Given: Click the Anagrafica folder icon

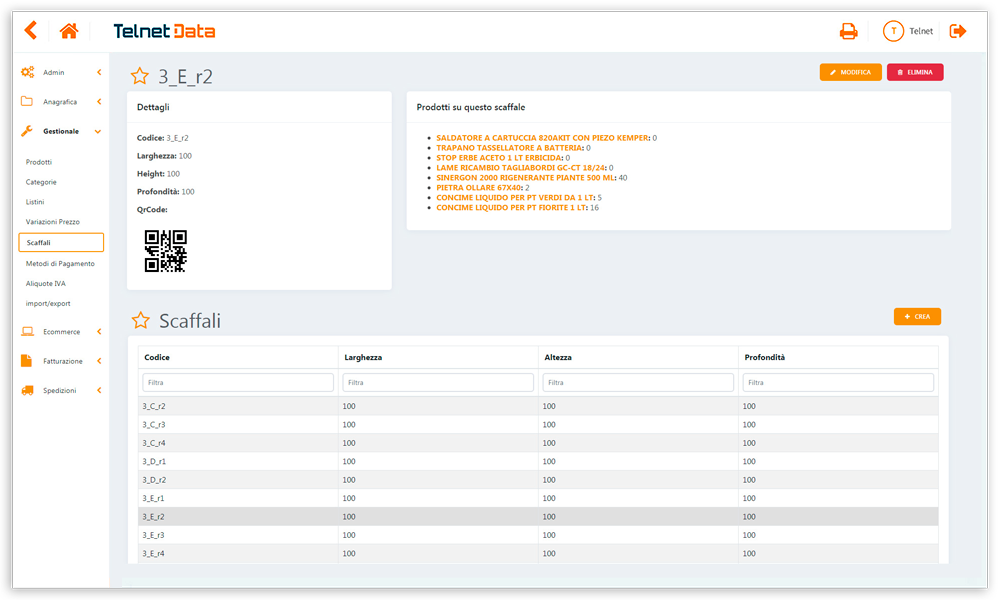Looking at the screenshot, I should (27, 101).
